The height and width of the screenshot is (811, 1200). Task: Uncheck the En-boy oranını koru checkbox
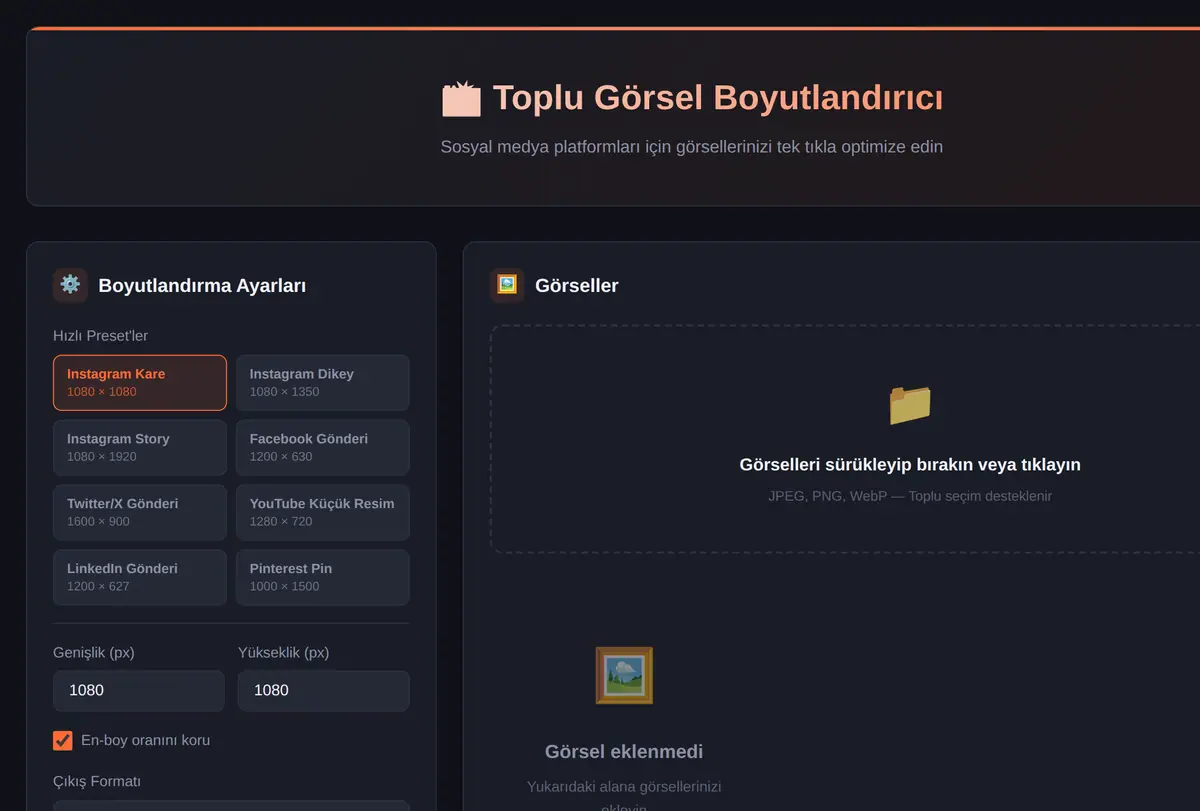pyautogui.click(x=63, y=740)
